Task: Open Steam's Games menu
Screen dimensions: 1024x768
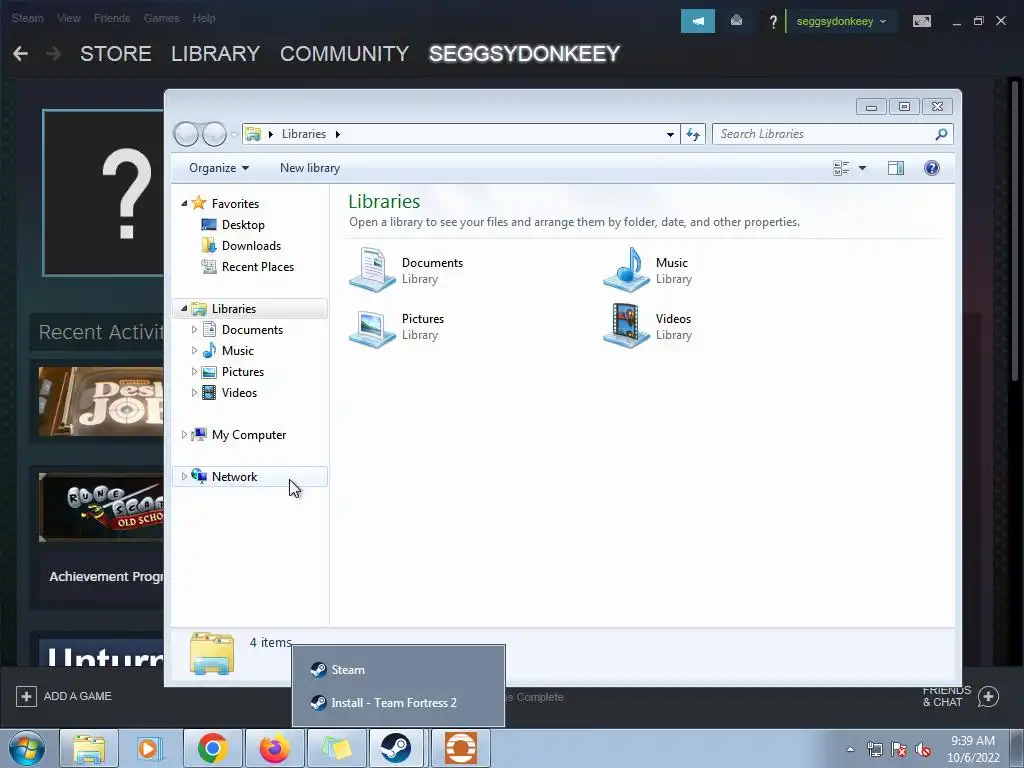Action: (161, 18)
